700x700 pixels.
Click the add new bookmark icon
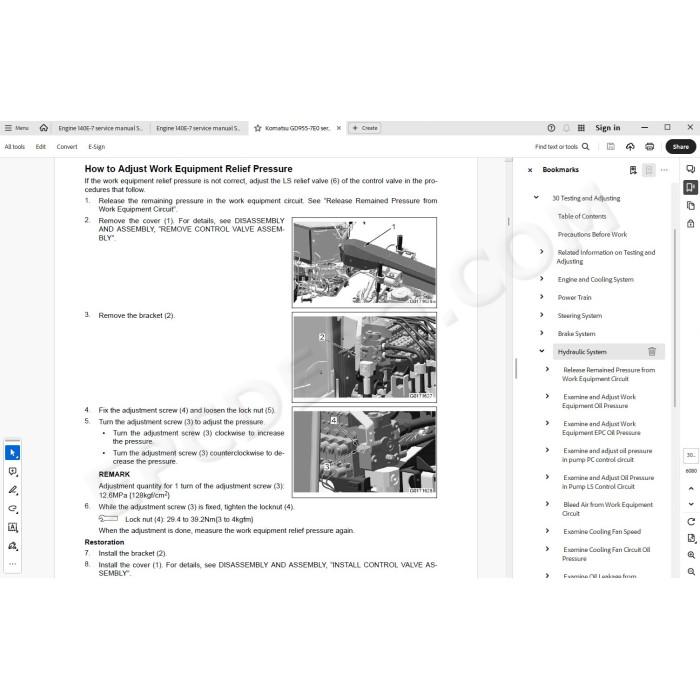click(x=633, y=170)
